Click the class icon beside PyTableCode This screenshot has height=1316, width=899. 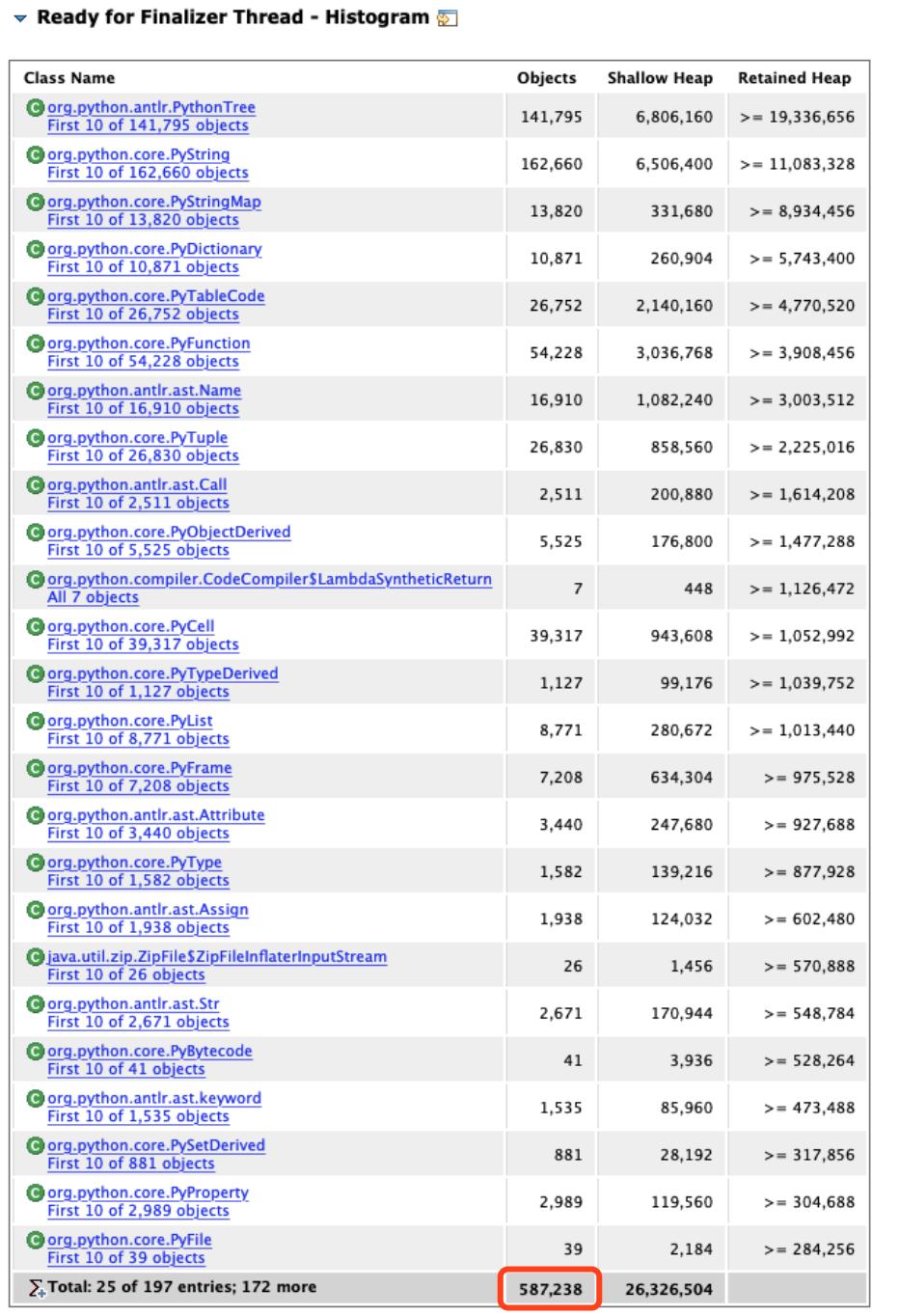(x=36, y=297)
